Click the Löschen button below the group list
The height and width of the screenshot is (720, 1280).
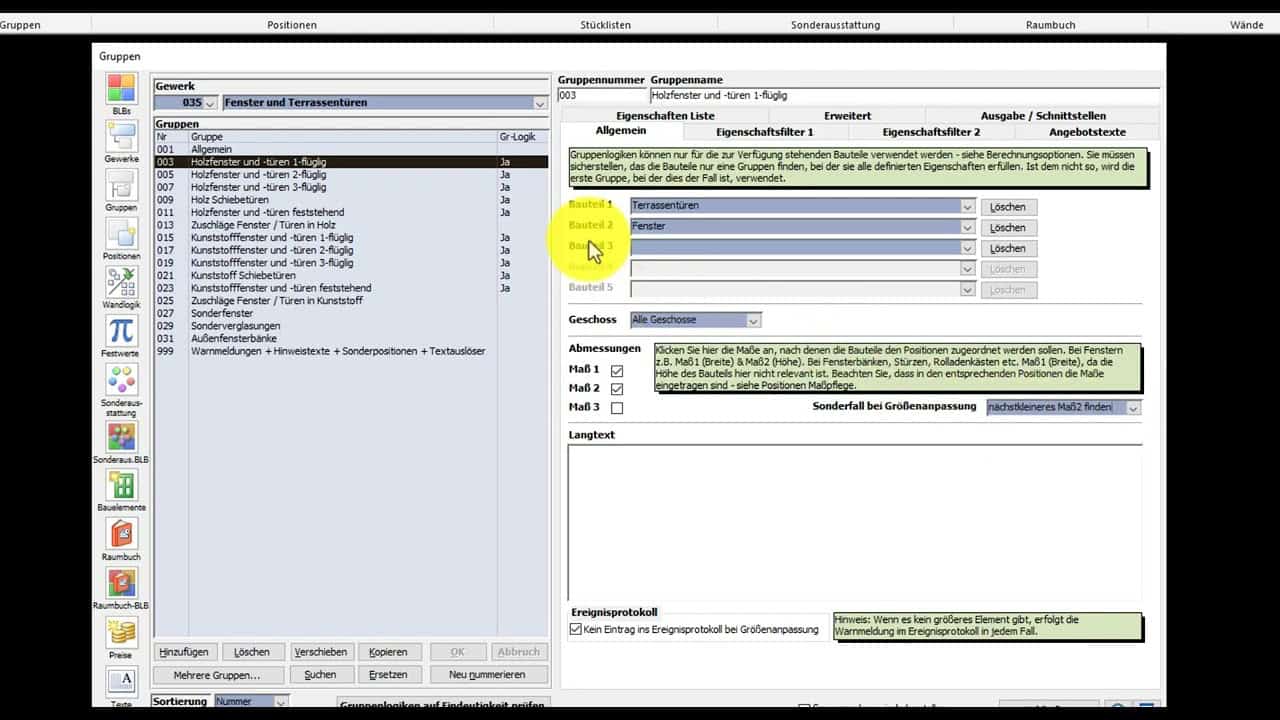pos(252,652)
